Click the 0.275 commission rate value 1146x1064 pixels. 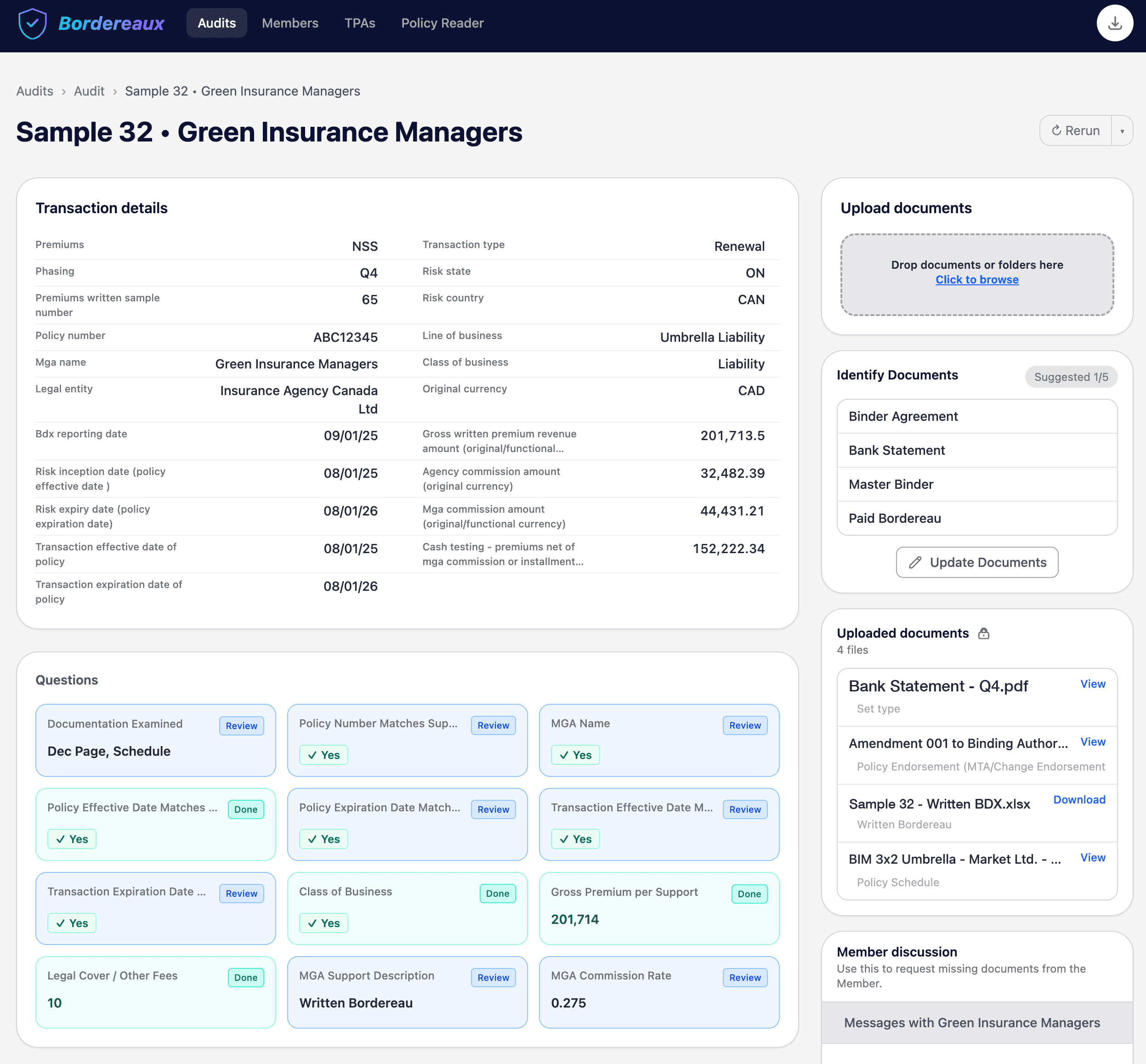568,1003
